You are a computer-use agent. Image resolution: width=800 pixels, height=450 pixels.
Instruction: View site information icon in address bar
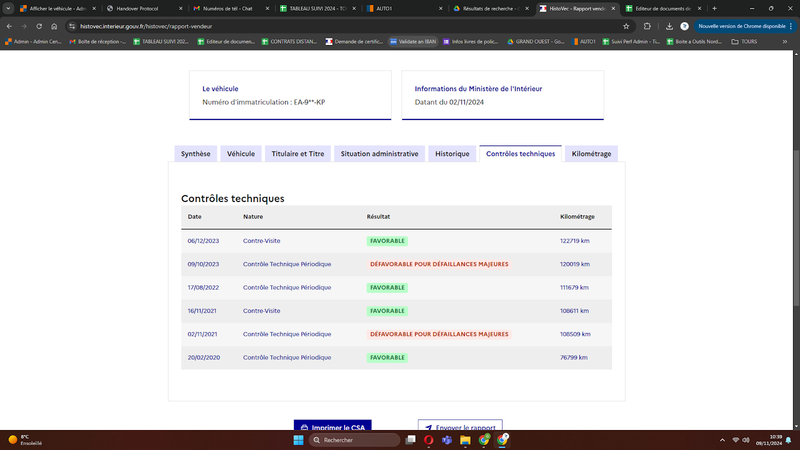pyautogui.click(x=72, y=26)
